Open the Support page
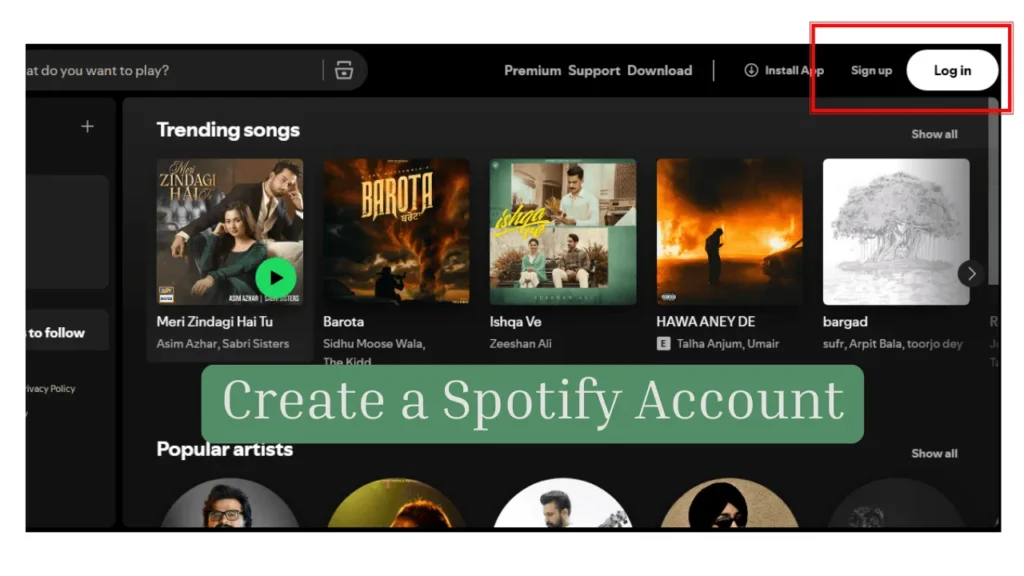Image resolution: width=1024 pixels, height=576 pixels. point(594,70)
